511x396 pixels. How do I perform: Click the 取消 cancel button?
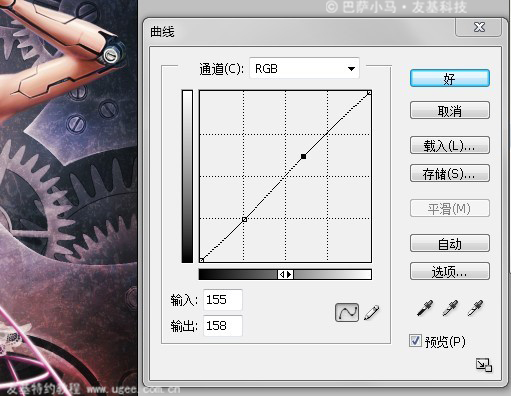pos(450,110)
